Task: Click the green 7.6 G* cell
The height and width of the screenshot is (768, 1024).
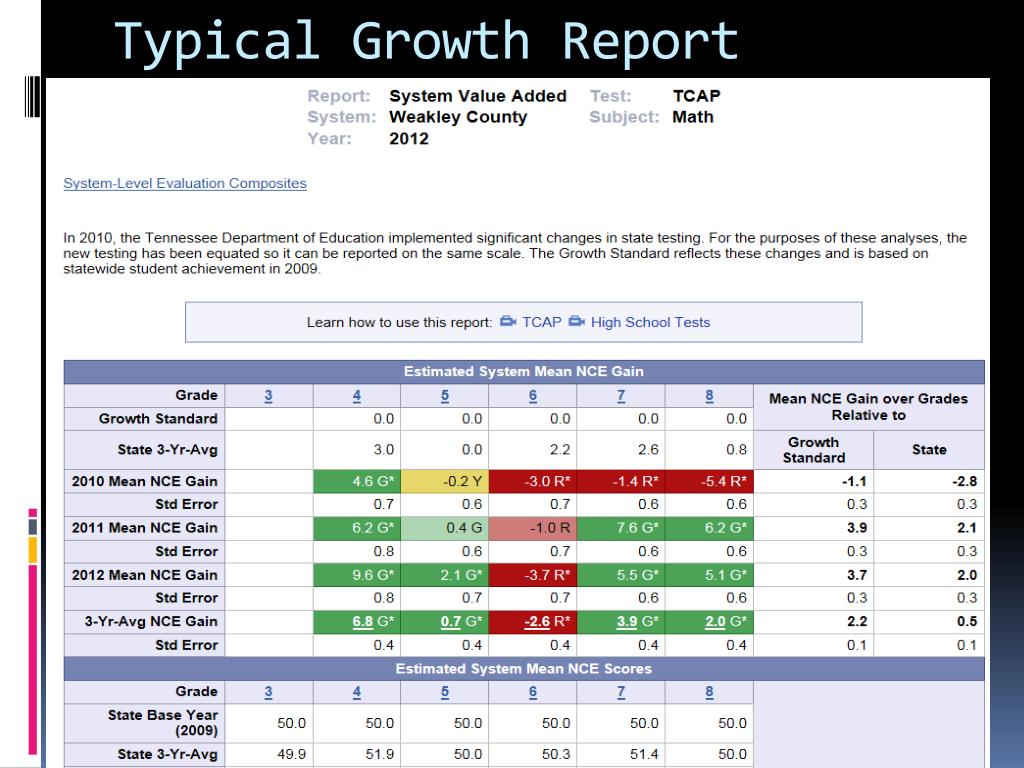Action: click(x=621, y=528)
